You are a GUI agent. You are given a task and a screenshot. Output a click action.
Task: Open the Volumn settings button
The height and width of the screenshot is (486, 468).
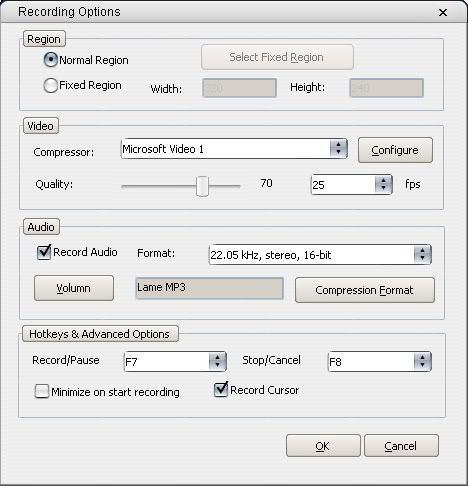(74, 288)
